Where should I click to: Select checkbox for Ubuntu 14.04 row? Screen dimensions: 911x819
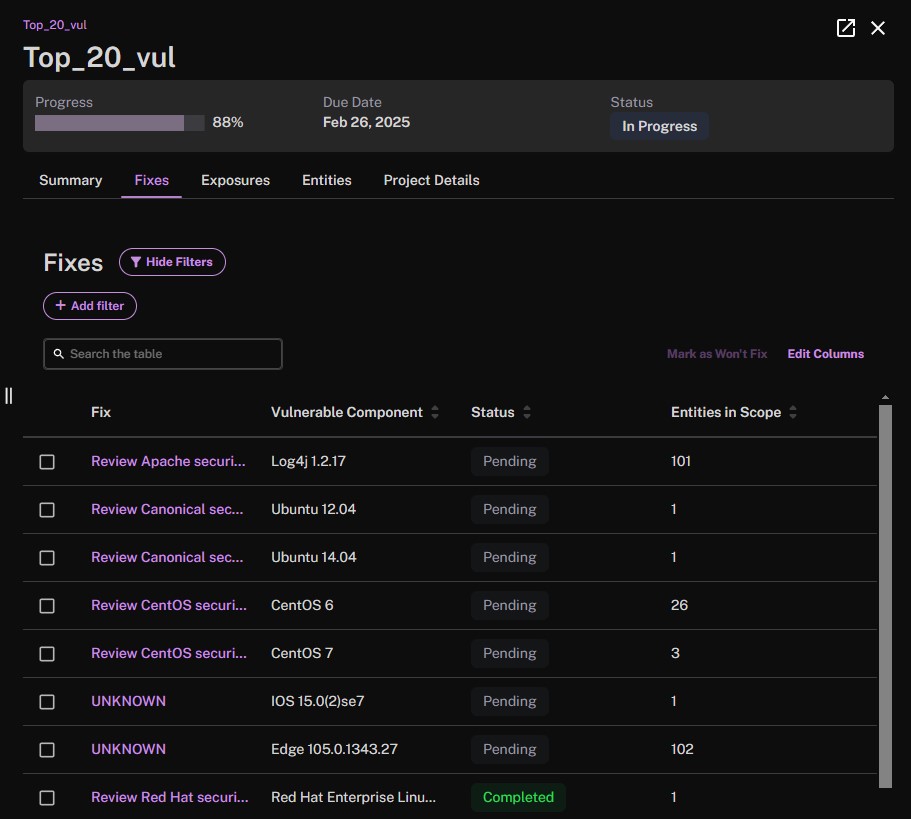[x=47, y=558]
